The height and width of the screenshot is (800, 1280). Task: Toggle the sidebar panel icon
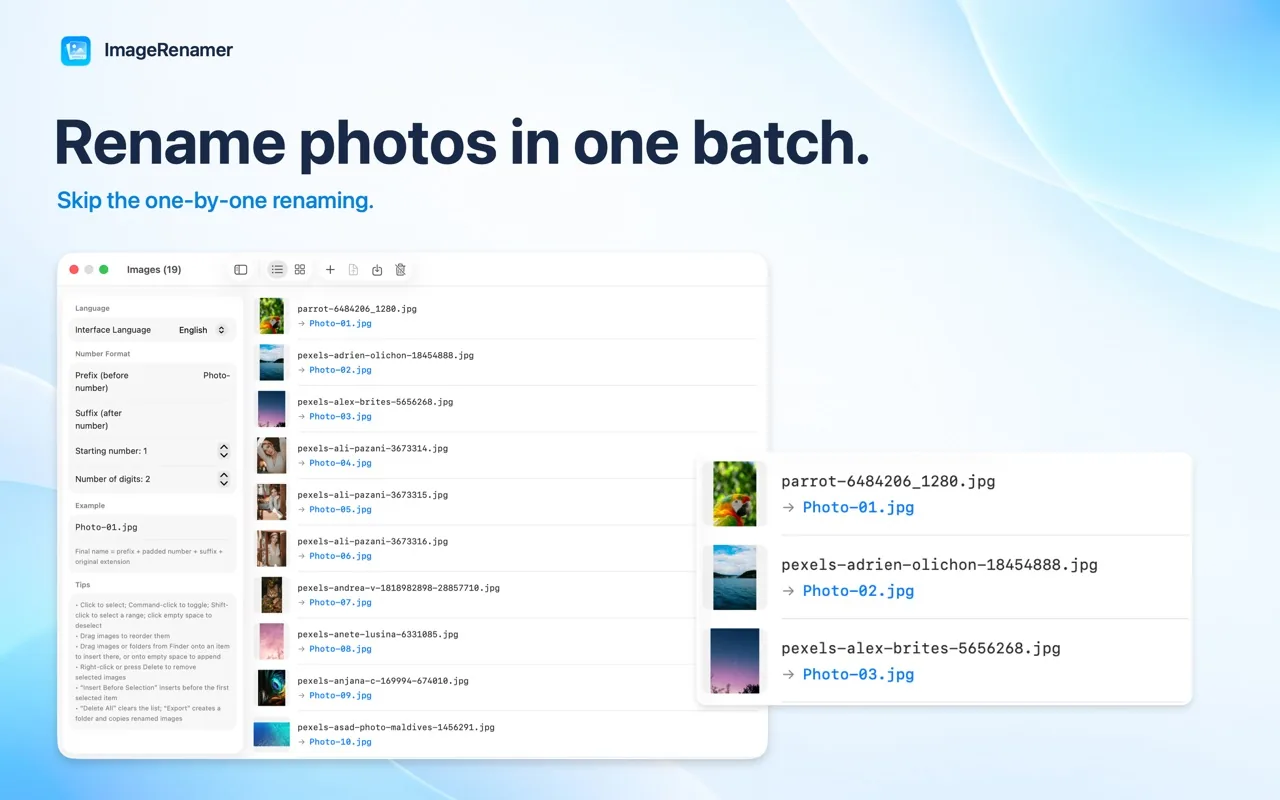pyautogui.click(x=241, y=270)
